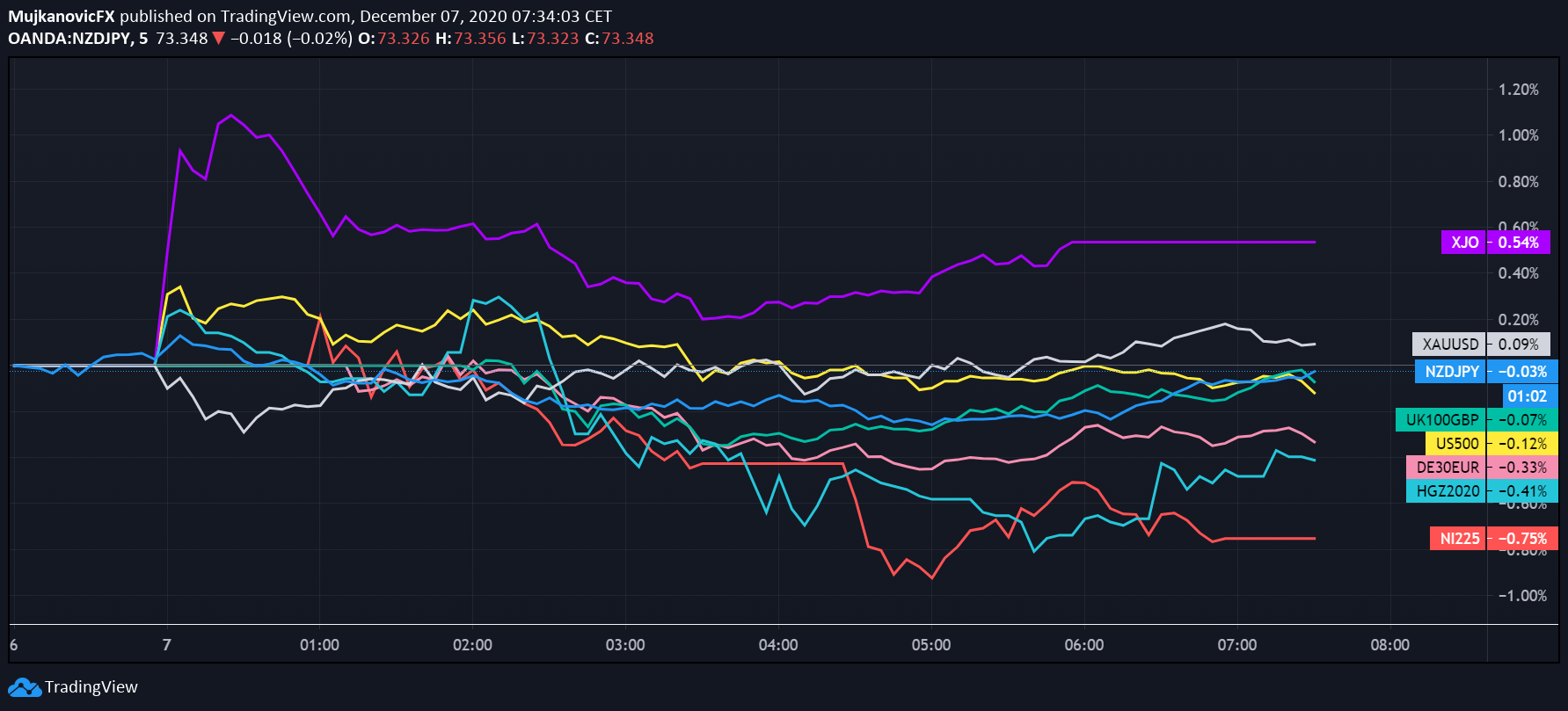Select the UK100GBP symbol label
Viewport: 1568px width, 711px height.
1440,420
